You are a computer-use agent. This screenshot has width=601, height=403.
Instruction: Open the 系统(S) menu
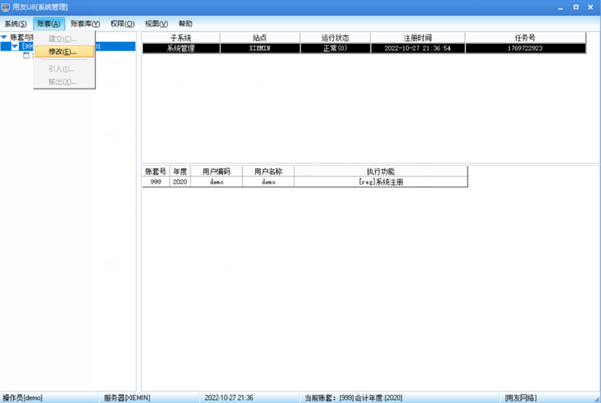click(x=15, y=23)
